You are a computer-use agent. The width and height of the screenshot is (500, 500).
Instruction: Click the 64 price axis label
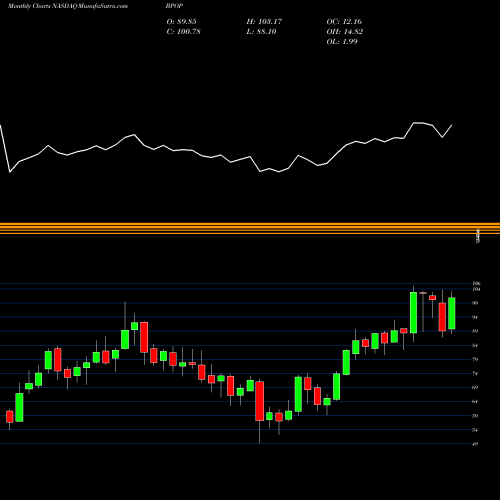[475, 401]
